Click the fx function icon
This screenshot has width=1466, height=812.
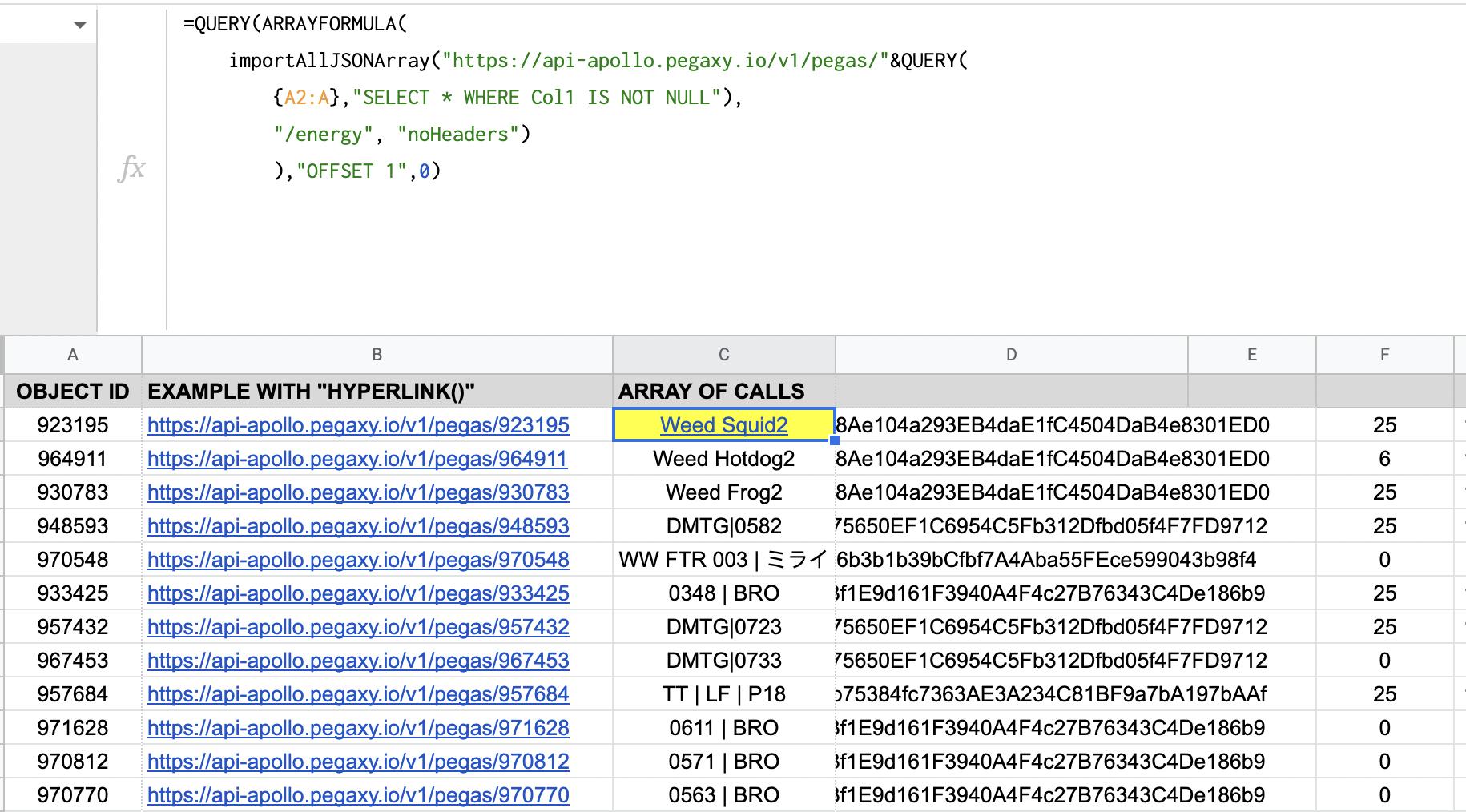click(x=131, y=168)
